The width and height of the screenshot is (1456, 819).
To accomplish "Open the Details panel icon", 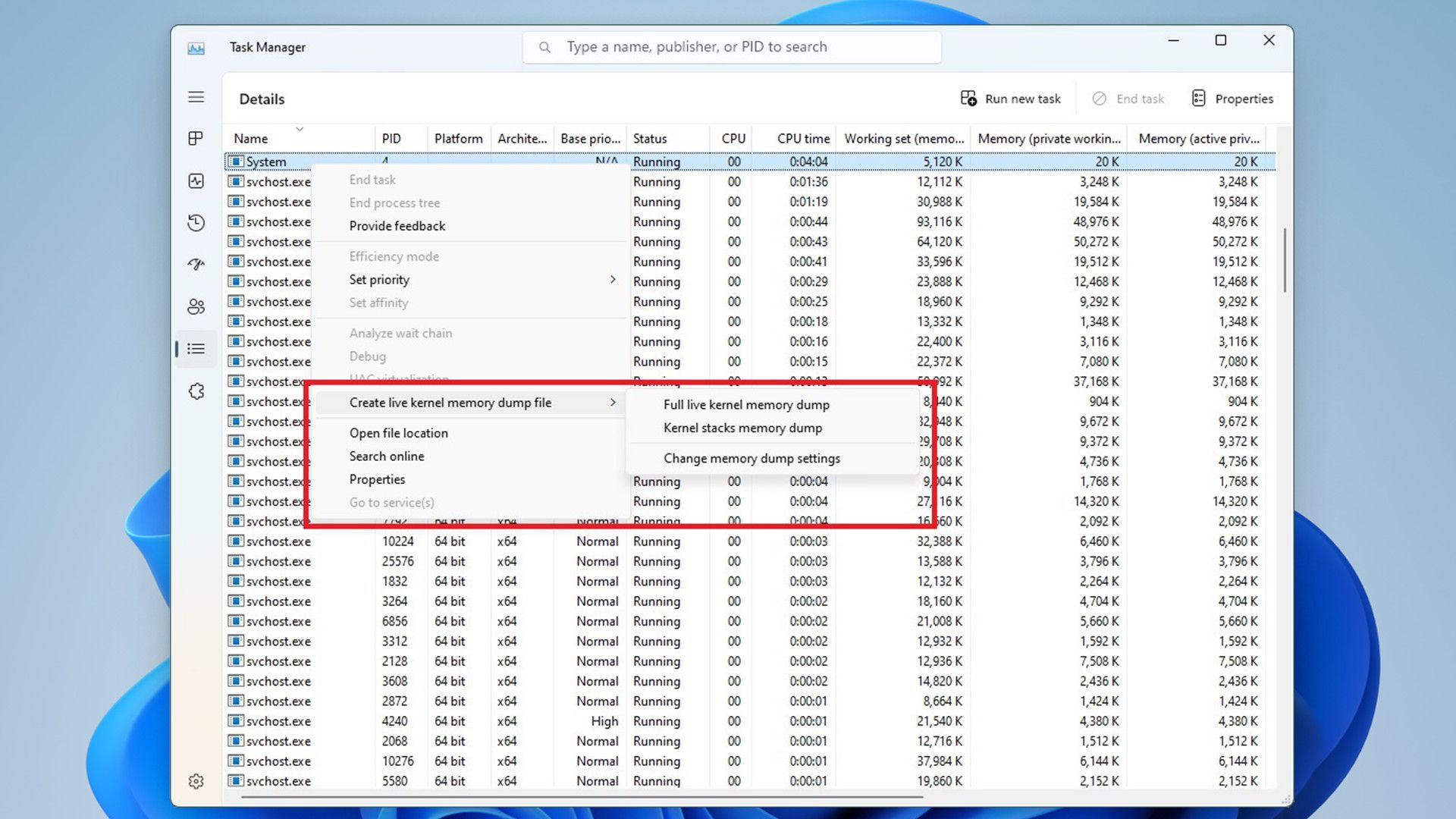I will [197, 348].
